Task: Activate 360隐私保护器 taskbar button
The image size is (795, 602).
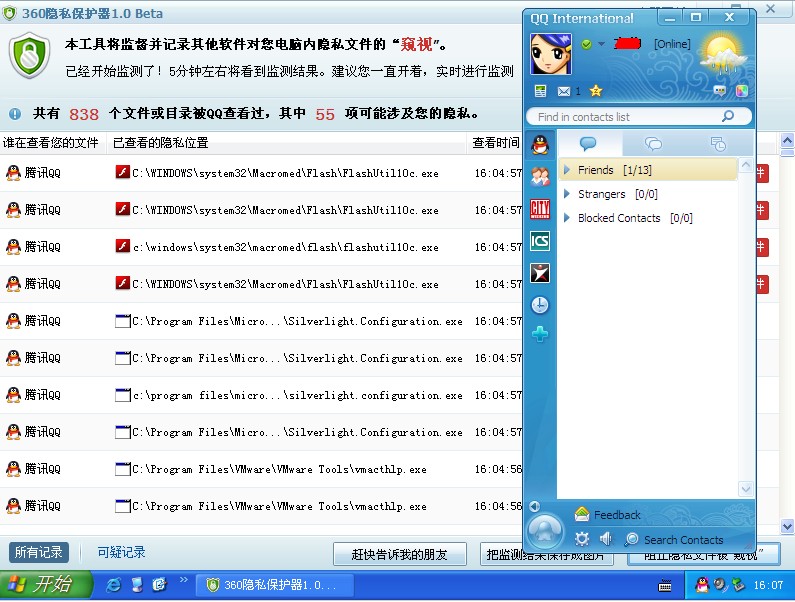Action: click(274, 585)
